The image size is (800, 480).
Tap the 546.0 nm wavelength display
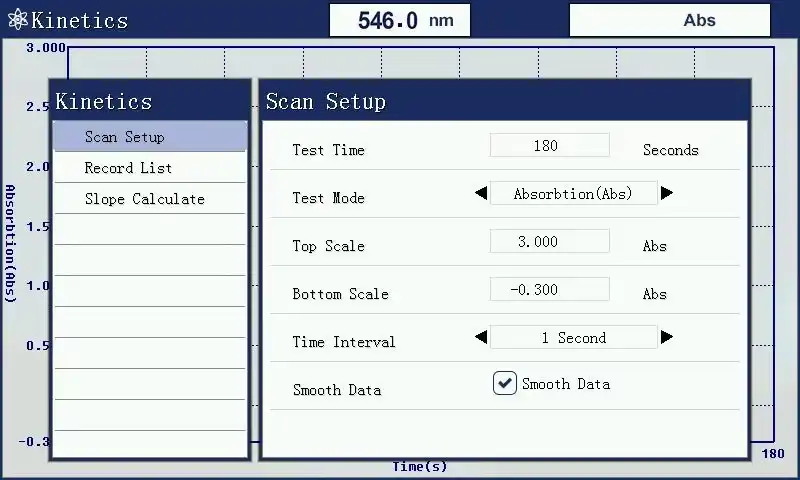tap(400, 20)
